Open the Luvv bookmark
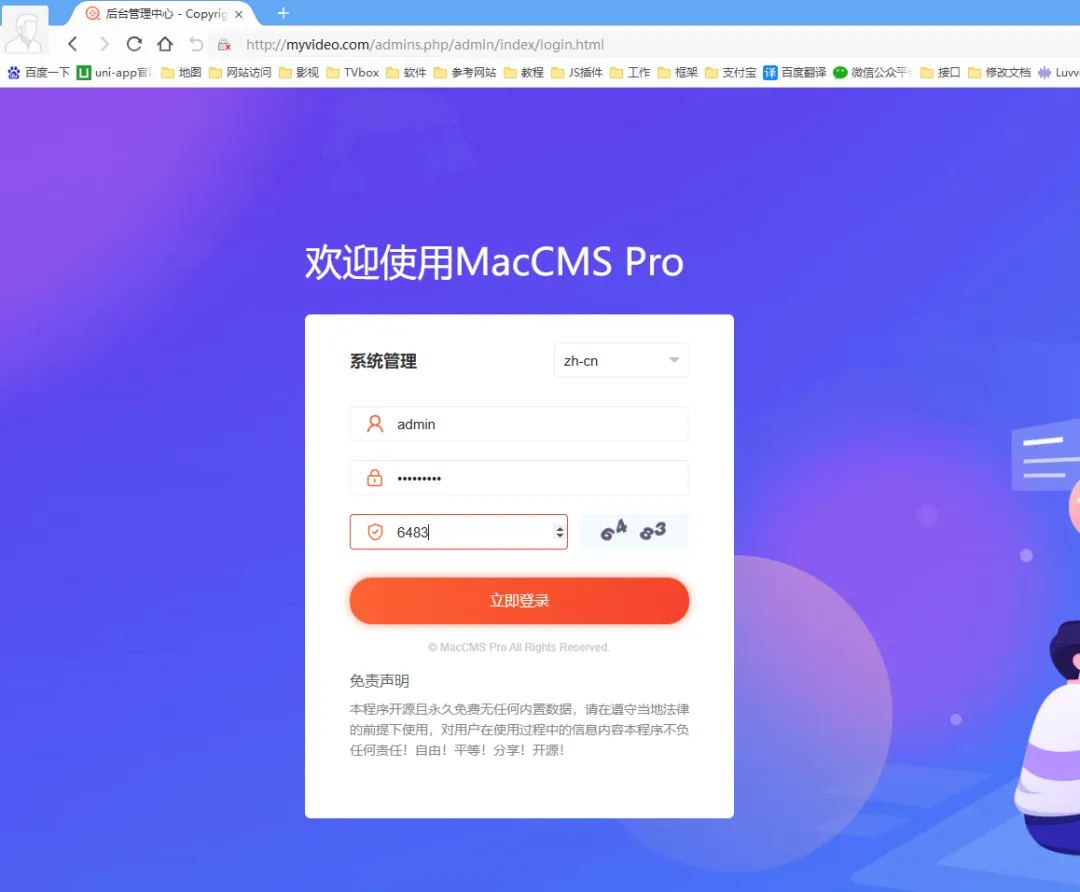The image size is (1080, 892). pyautogui.click(x=1059, y=72)
